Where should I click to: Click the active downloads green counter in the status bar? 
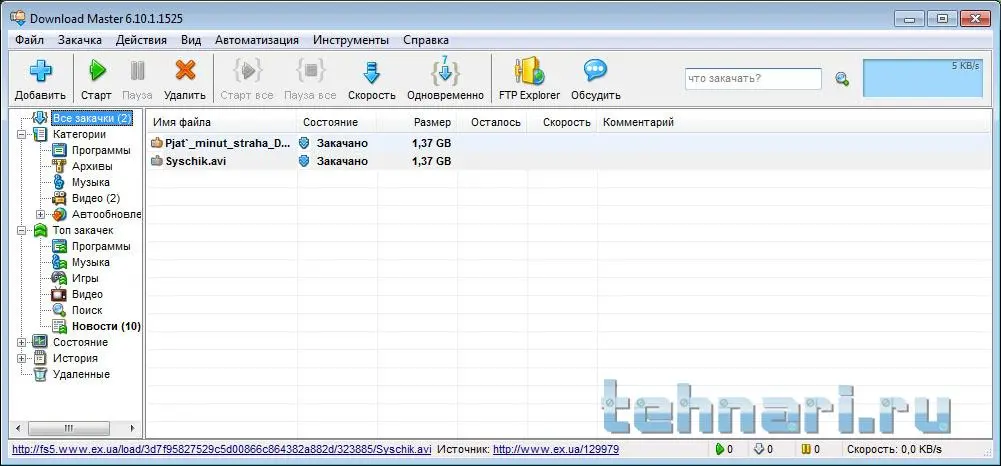pyautogui.click(x=725, y=449)
